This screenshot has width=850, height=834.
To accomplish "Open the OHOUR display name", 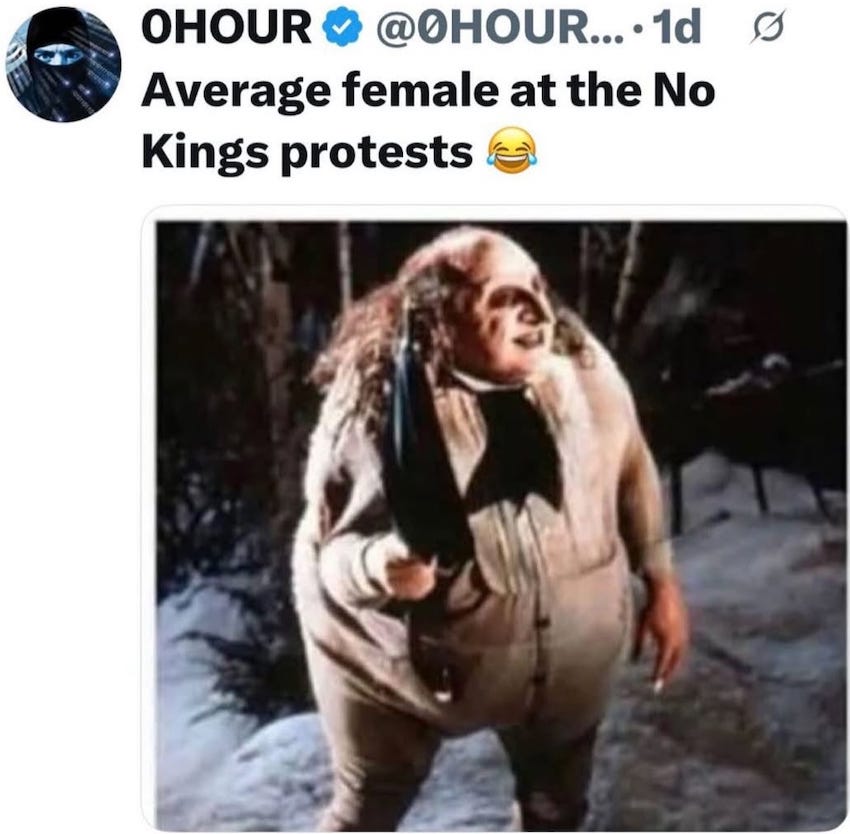I will pyautogui.click(x=226, y=28).
